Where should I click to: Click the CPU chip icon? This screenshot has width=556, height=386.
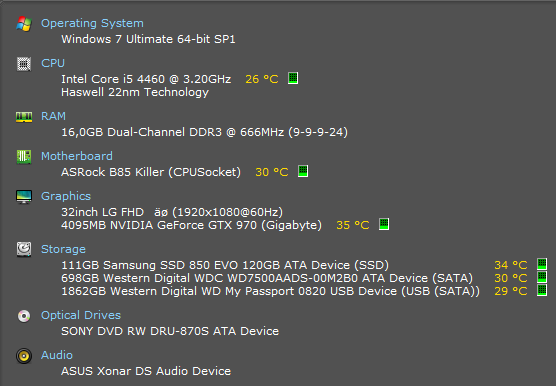click(x=24, y=64)
